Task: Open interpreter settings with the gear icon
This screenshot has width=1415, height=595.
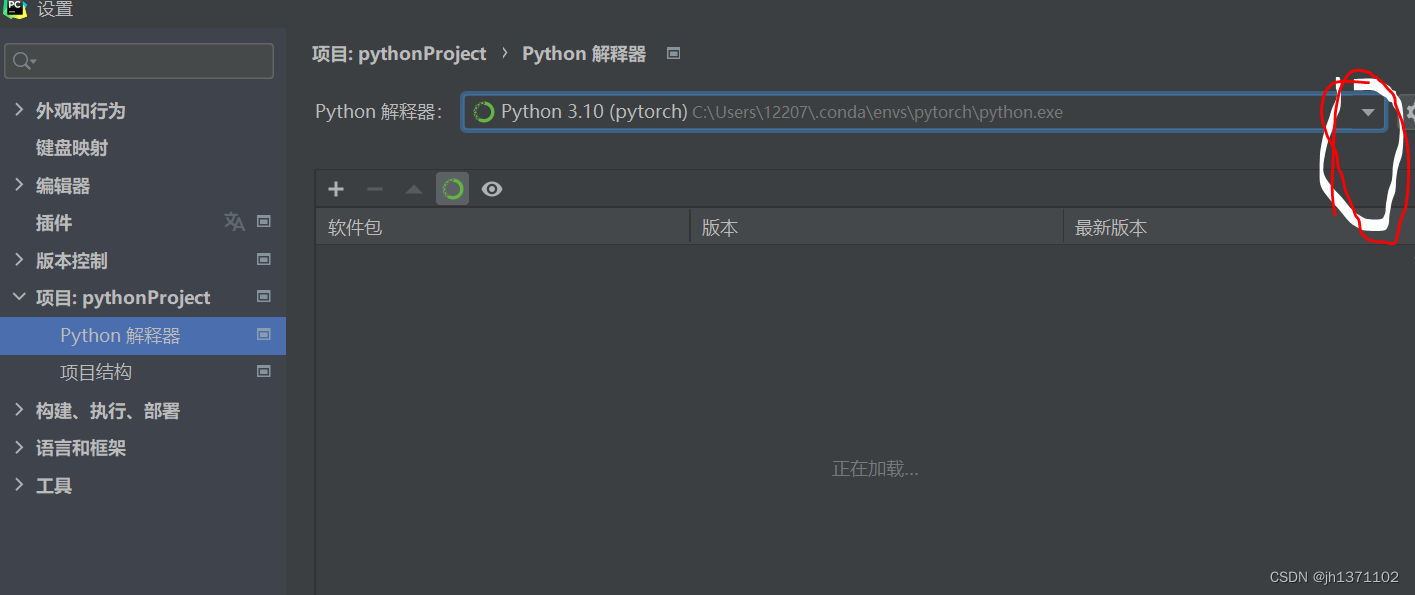Action: (1410, 112)
